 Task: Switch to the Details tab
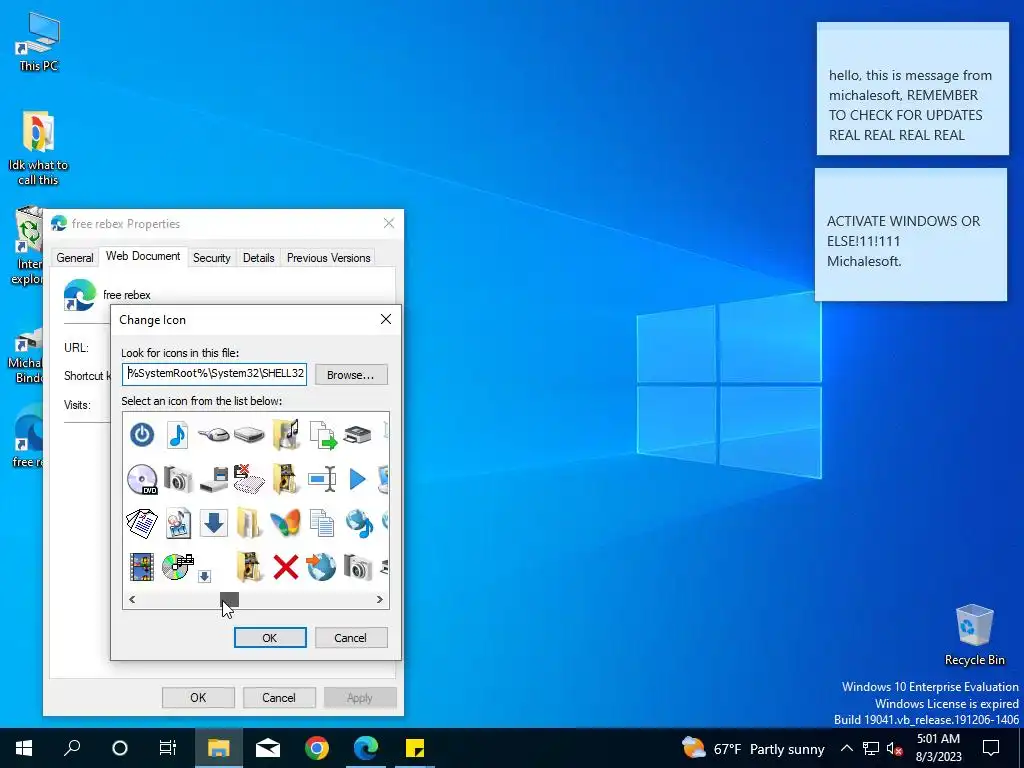pos(259,258)
